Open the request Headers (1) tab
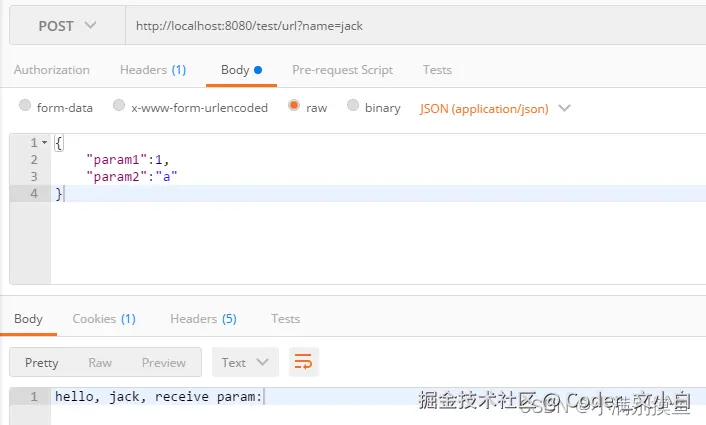This screenshot has width=706, height=425. 153,70
